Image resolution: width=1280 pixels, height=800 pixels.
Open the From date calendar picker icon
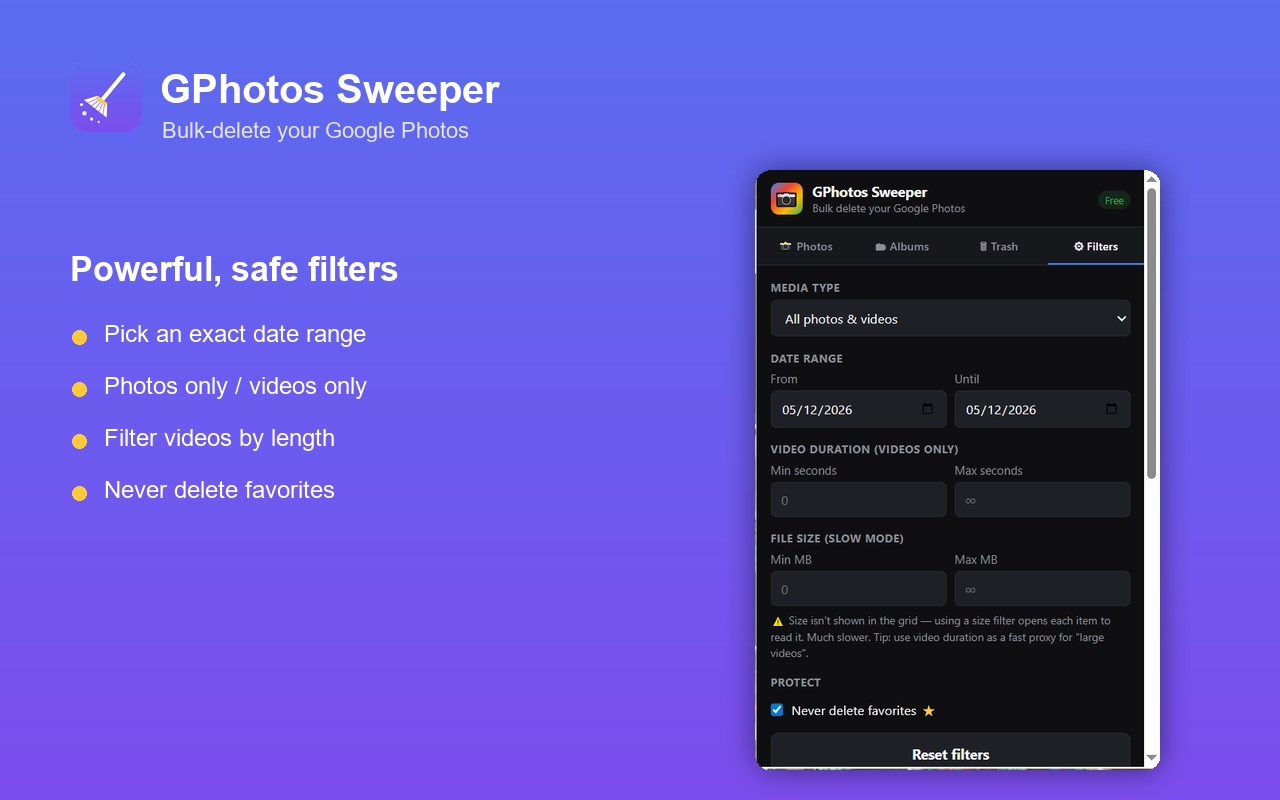coord(927,409)
